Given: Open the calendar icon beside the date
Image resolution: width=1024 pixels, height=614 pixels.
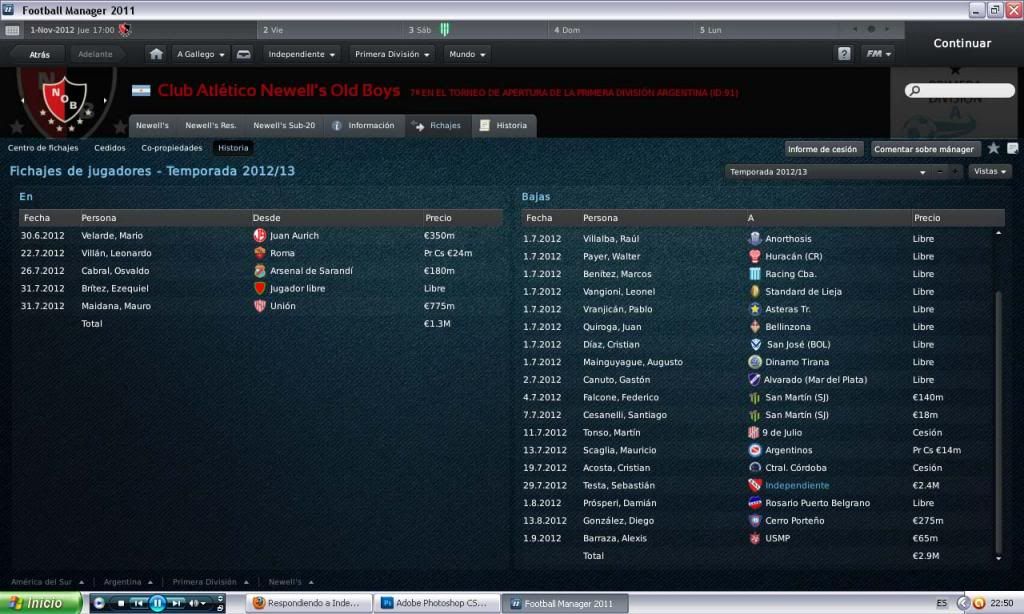Looking at the screenshot, I should click(x=12, y=30).
